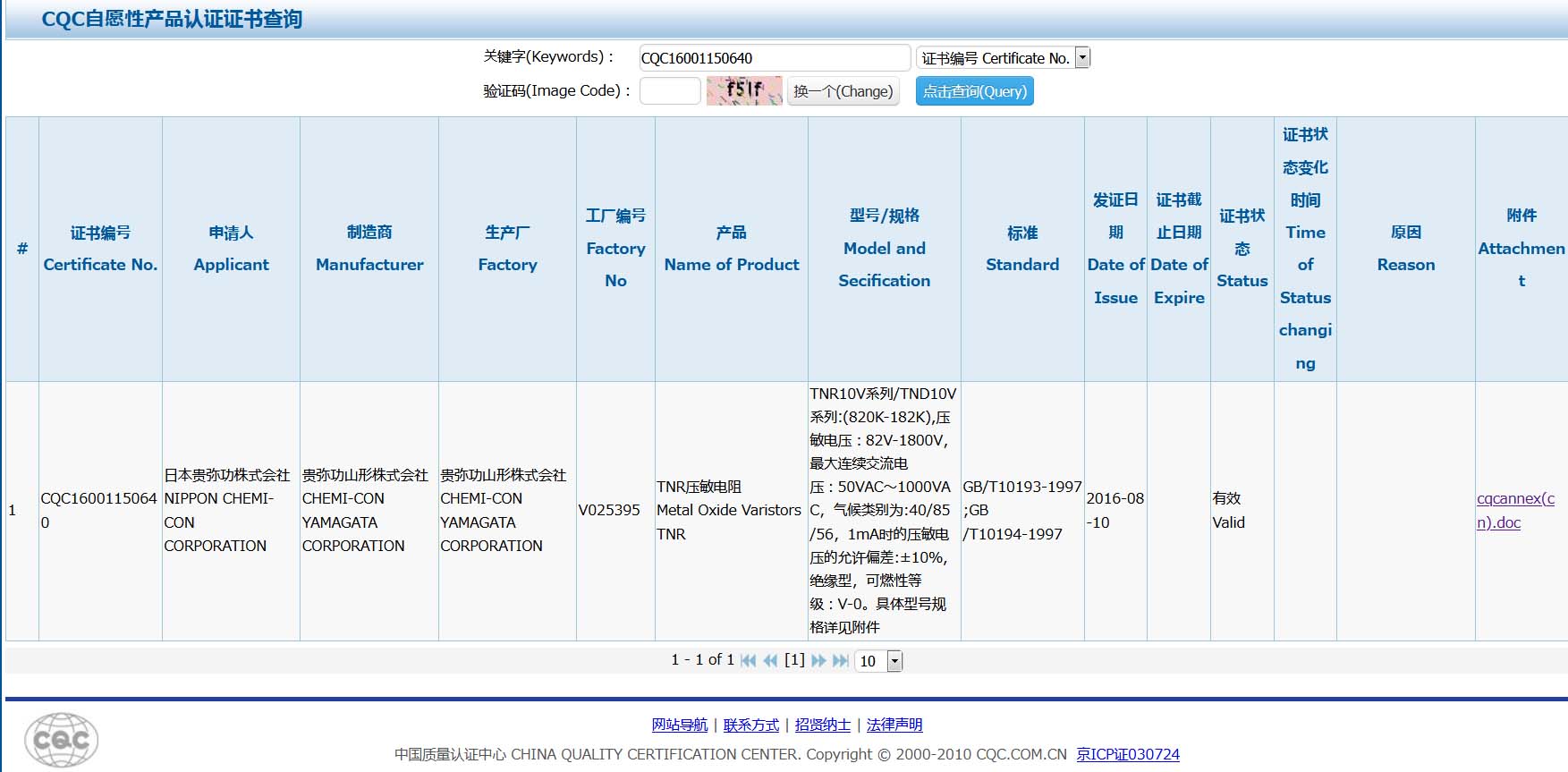Click the Attachment column header
Screen dimensions: 1568x772
click(x=1521, y=249)
